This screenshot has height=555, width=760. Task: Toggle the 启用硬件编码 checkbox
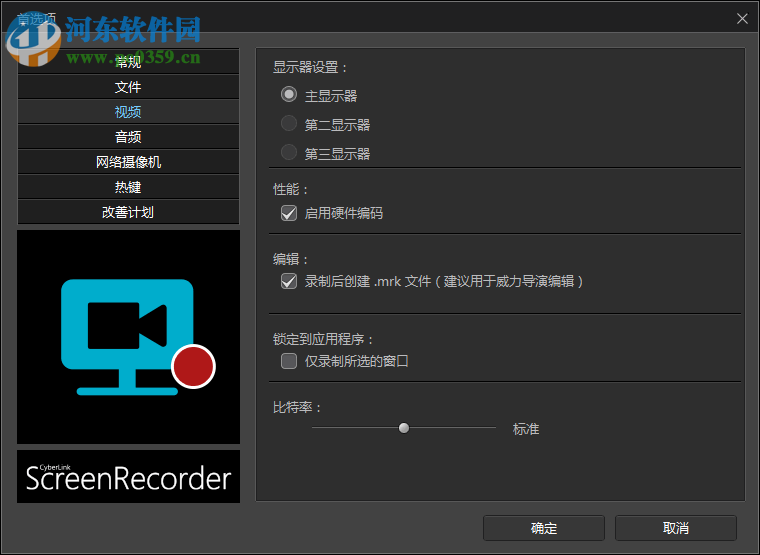[289, 213]
